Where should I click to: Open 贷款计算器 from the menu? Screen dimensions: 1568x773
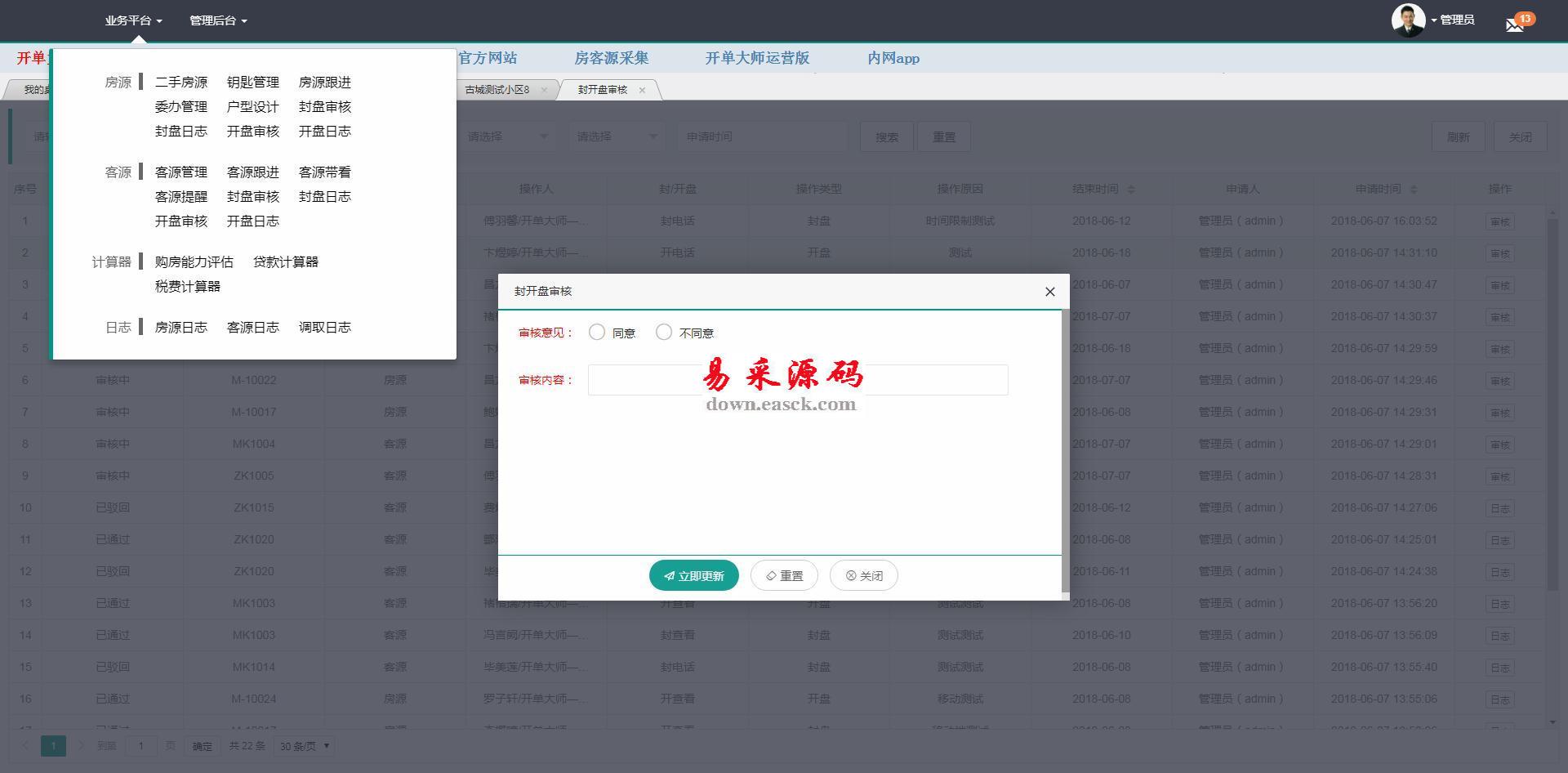pyautogui.click(x=285, y=262)
